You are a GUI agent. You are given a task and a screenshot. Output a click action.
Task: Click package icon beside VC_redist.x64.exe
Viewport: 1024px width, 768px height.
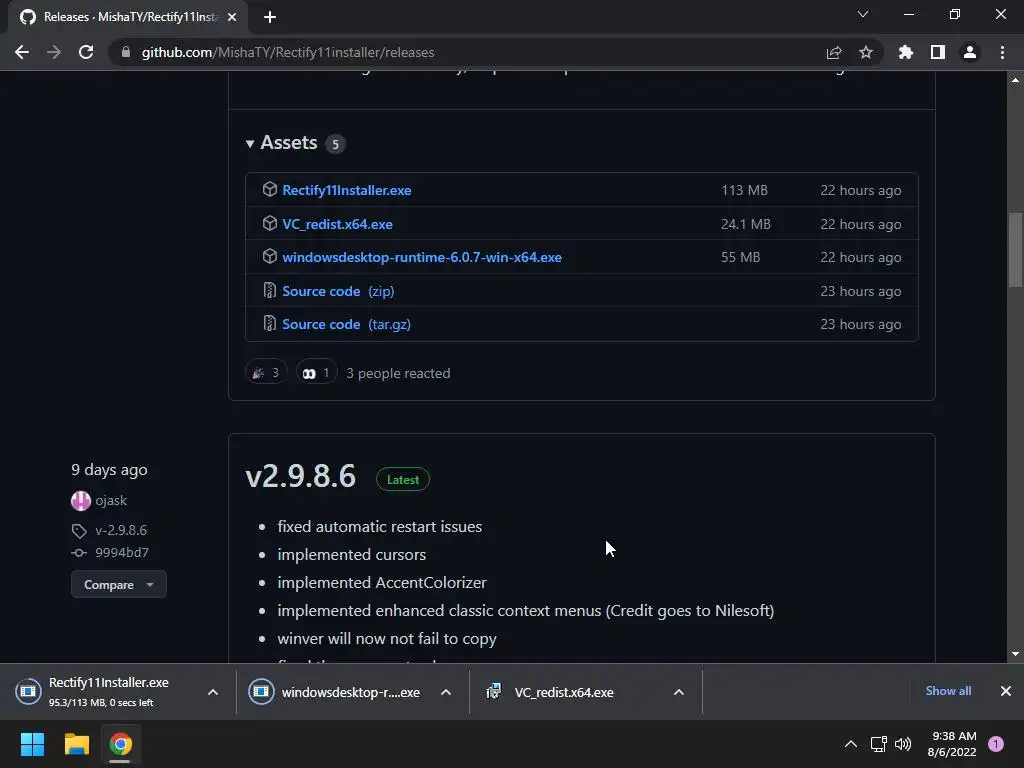pos(270,223)
